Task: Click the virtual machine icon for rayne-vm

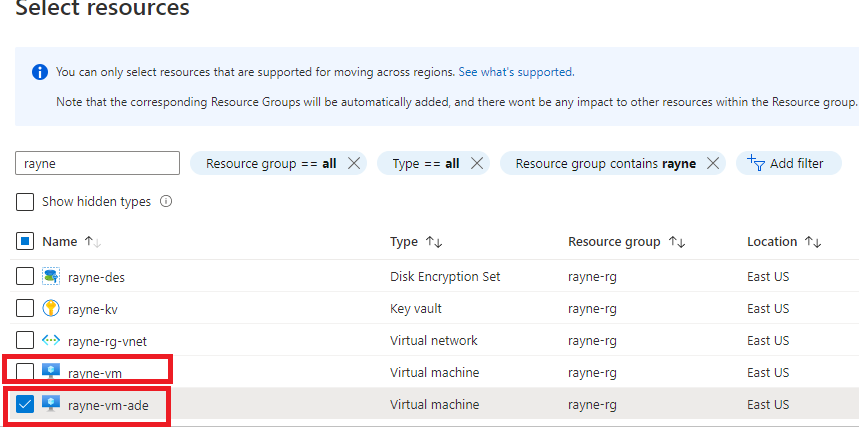Action: (x=51, y=373)
